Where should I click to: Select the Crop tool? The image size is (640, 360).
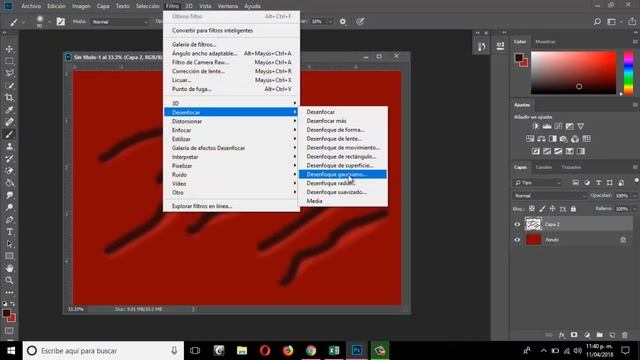(9, 98)
